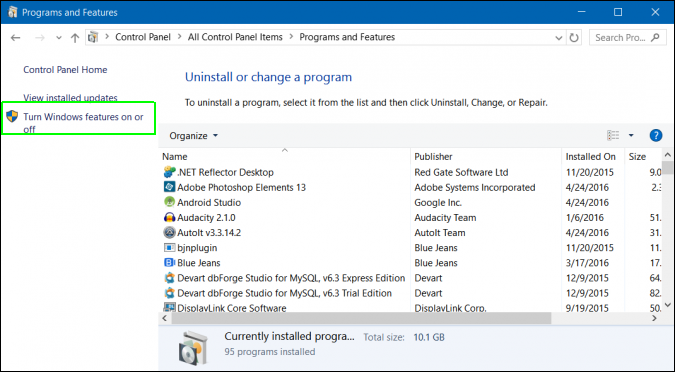The width and height of the screenshot is (675, 372).
Task: Sort list by Publisher column header
Action: (x=433, y=157)
